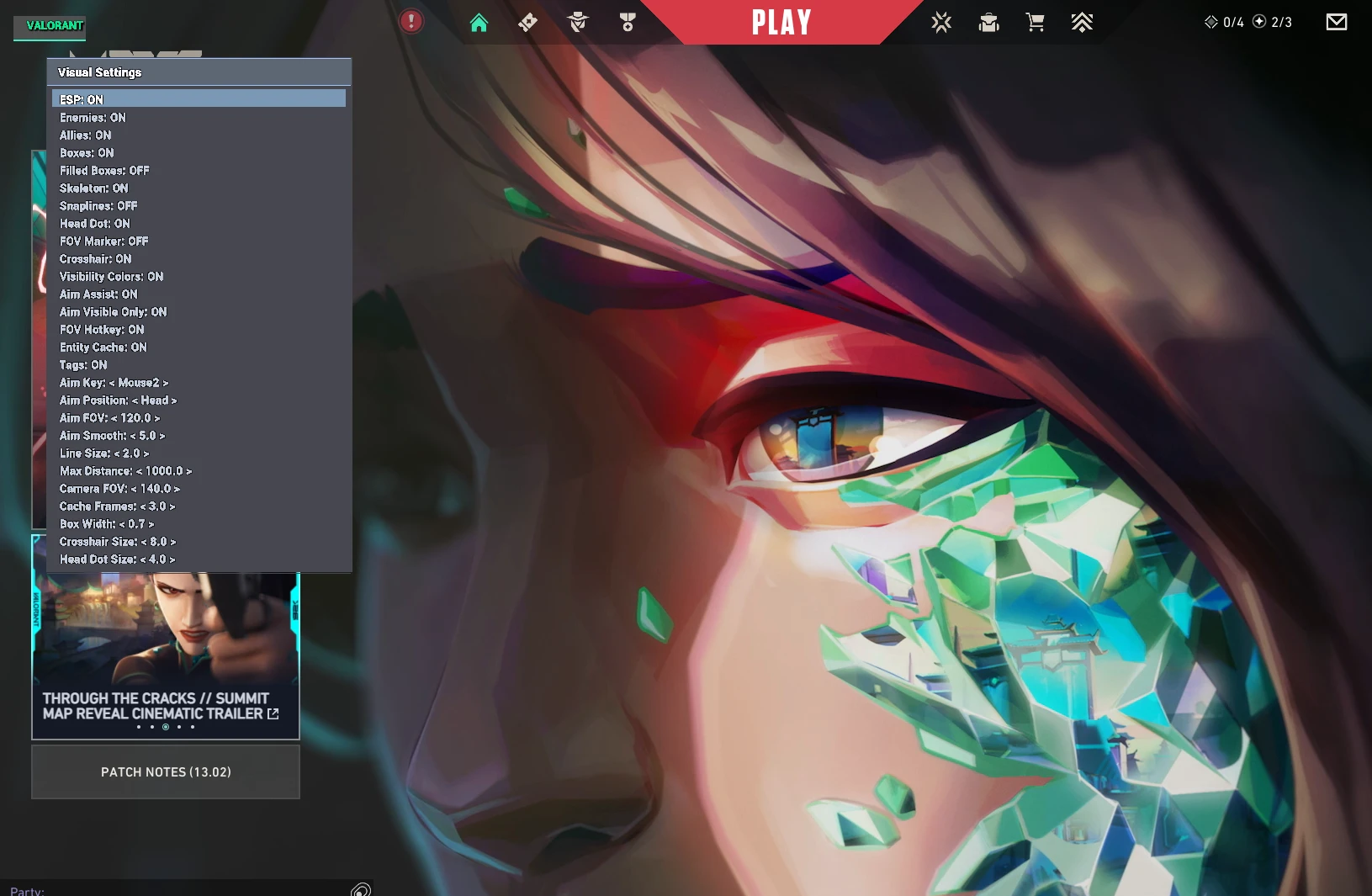The width and height of the screenshot is (1372, 896).
Task: Click the external link icon on trailer title
Action: (x=273, y=714)
